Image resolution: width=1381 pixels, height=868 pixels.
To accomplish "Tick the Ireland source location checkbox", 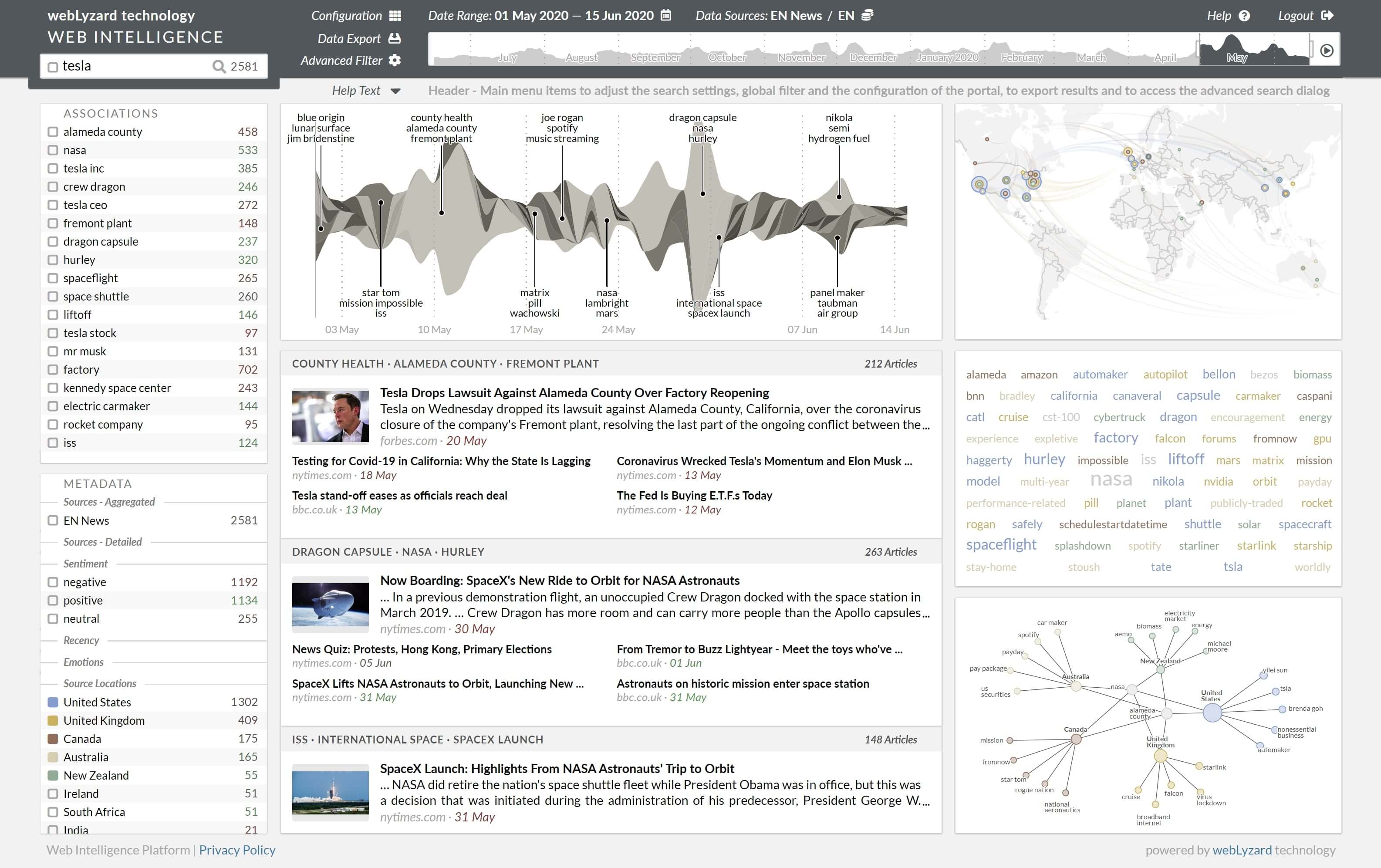I will pyautogui.click(x=53, y=794).
